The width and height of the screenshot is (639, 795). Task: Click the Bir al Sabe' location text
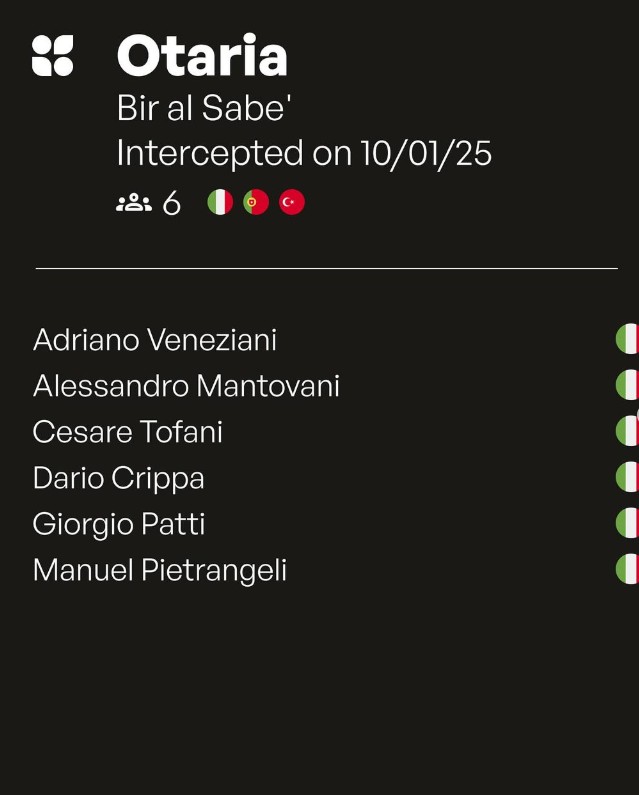204,108
